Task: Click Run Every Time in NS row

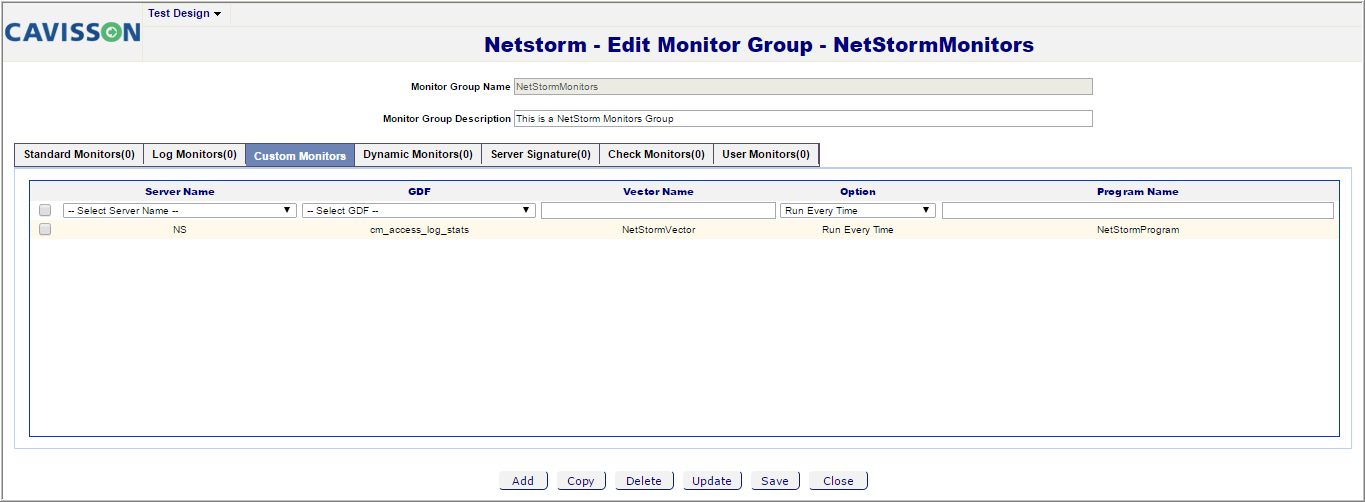Action: 858,230
